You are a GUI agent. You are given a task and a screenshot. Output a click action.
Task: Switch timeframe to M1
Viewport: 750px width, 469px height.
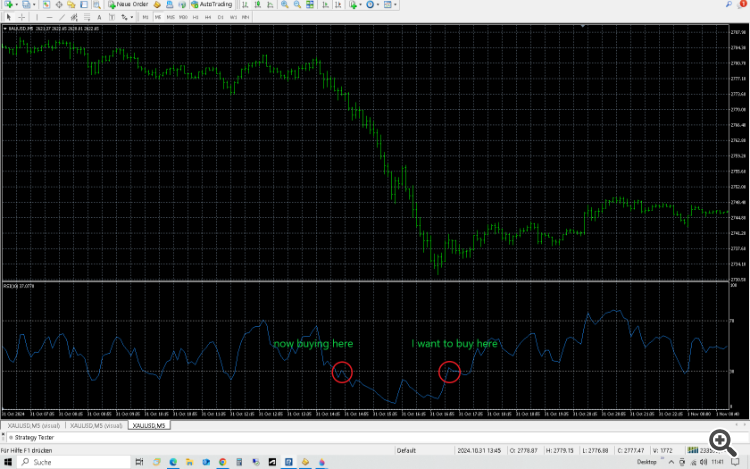(145, 17)
